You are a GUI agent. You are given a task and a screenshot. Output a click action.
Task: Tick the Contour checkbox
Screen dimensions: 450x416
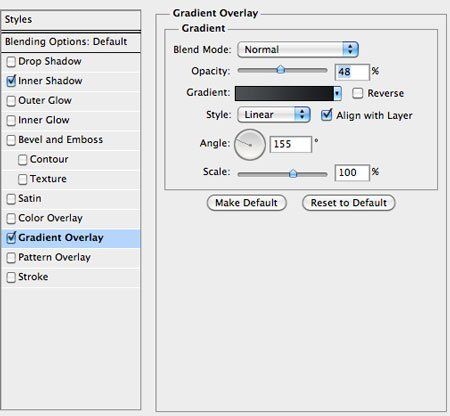point(23,160)
